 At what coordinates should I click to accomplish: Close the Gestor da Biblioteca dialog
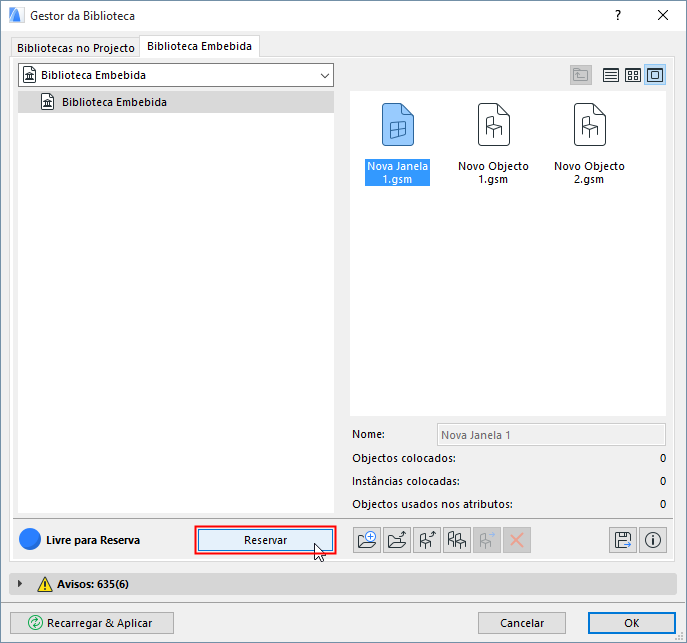tap(663, 15)
